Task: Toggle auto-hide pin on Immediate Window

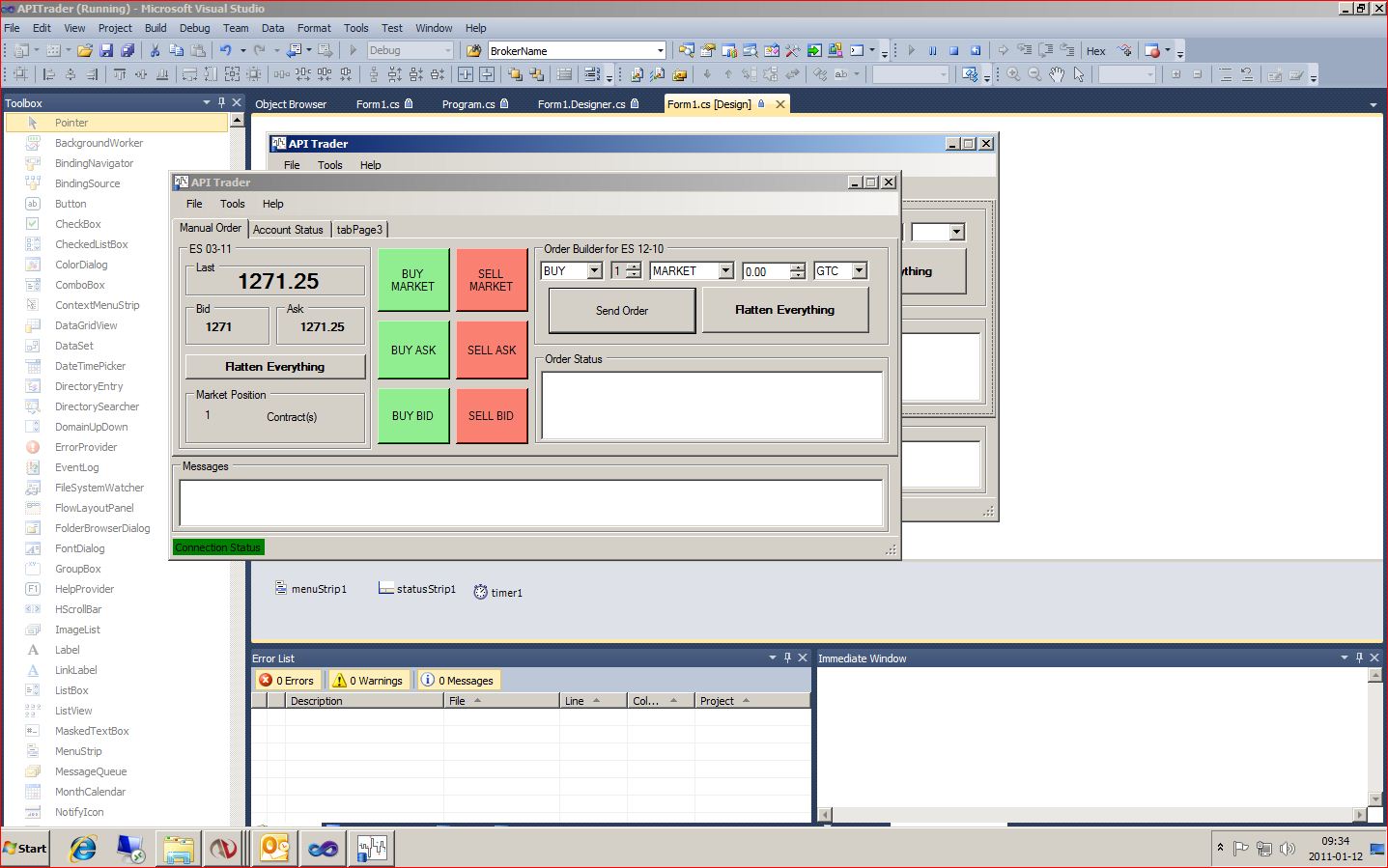Action: tap(1359, 658)
